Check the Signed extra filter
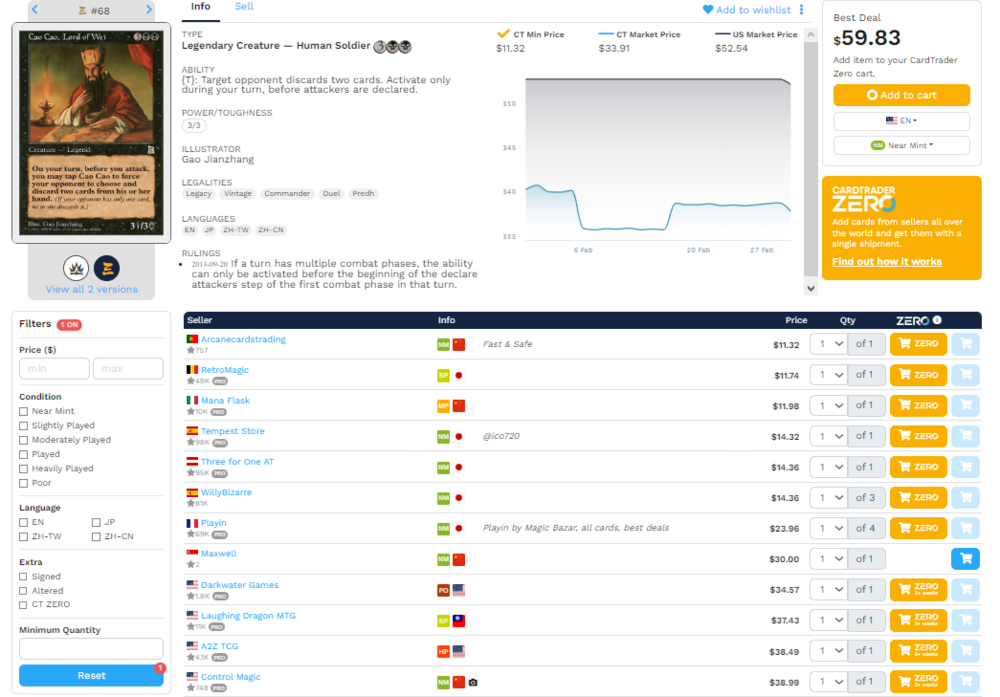 (x=24, y=577)
